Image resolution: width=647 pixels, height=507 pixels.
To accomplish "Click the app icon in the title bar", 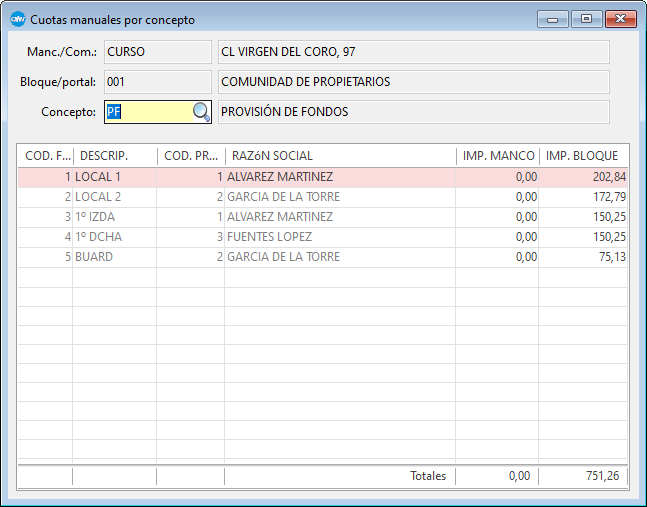I will [17, 20].
